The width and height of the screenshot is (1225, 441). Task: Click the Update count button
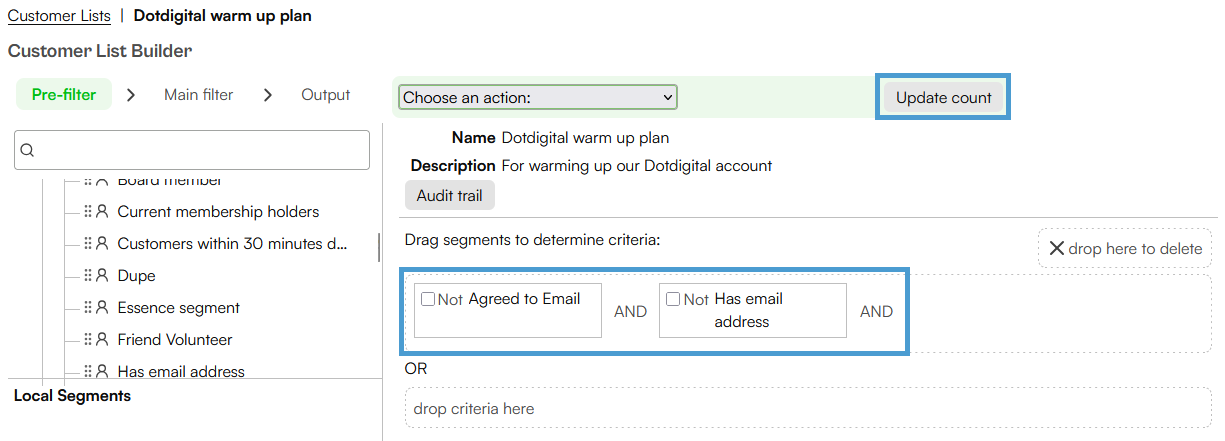pyautogui.click(x=944, y=97)
